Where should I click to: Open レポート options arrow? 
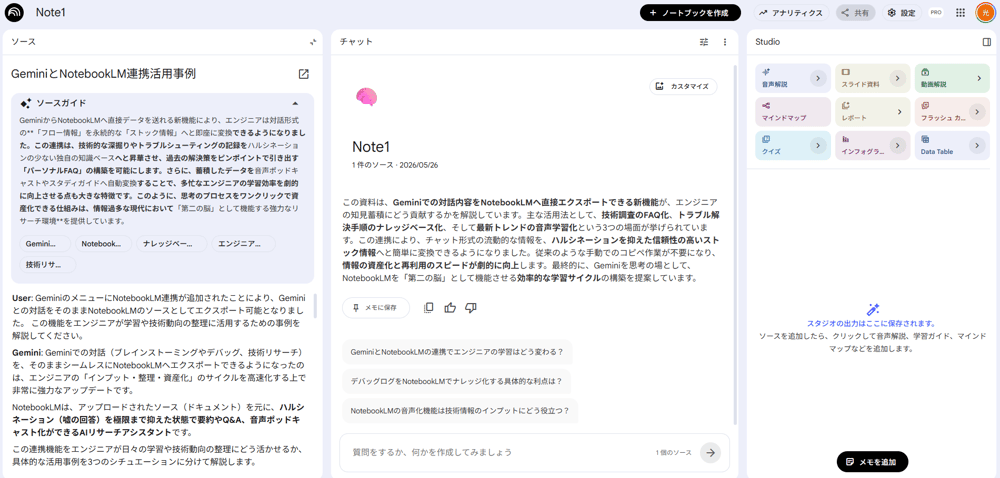click(900, 112)
